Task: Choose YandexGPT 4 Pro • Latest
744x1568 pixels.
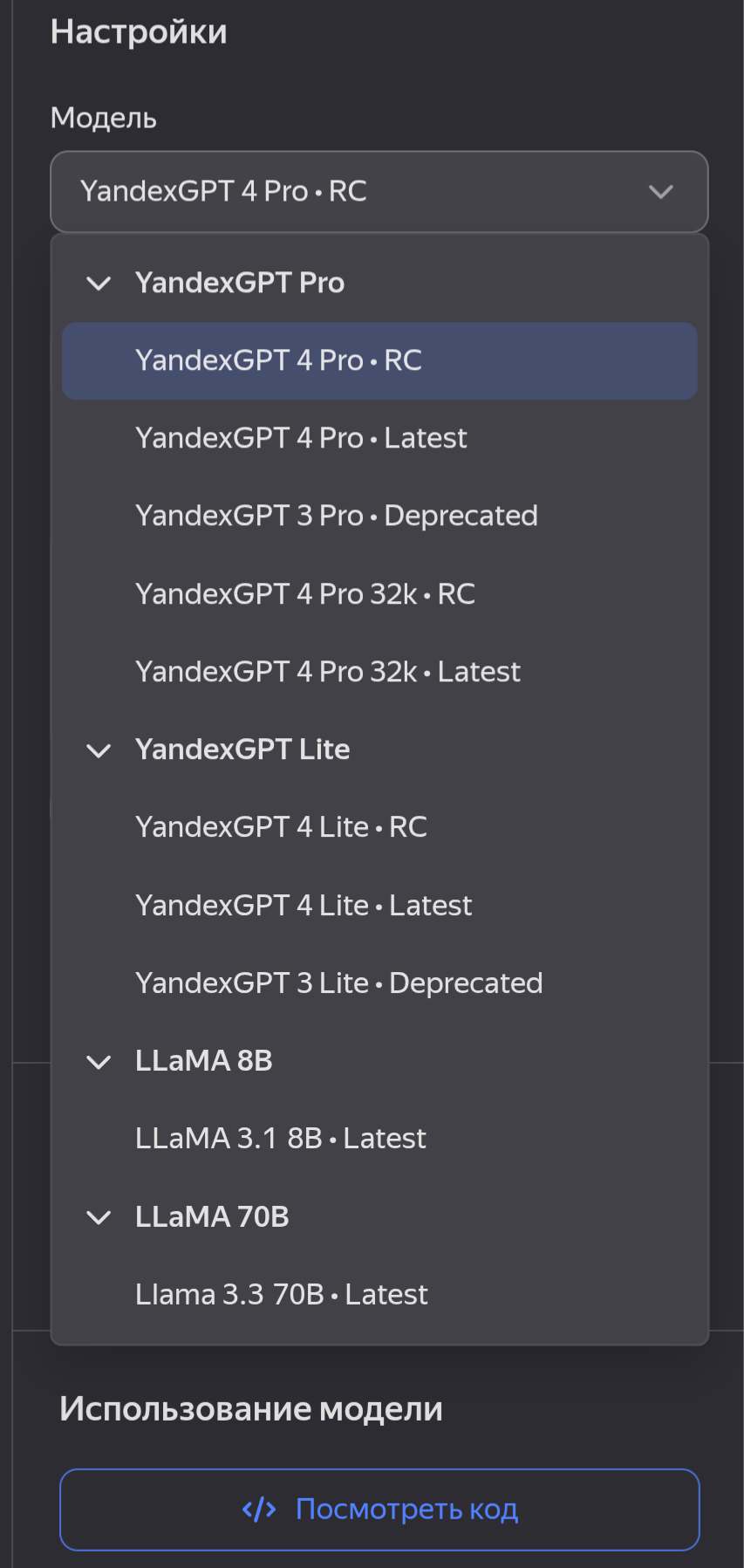Action: tap(379, 439)
